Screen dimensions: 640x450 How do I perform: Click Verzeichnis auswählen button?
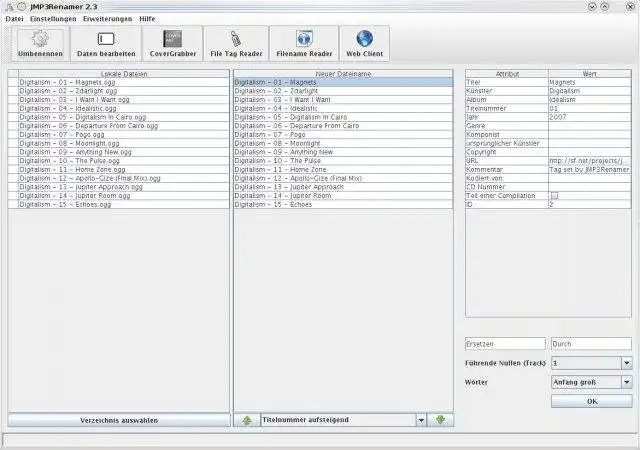(119, 420)
